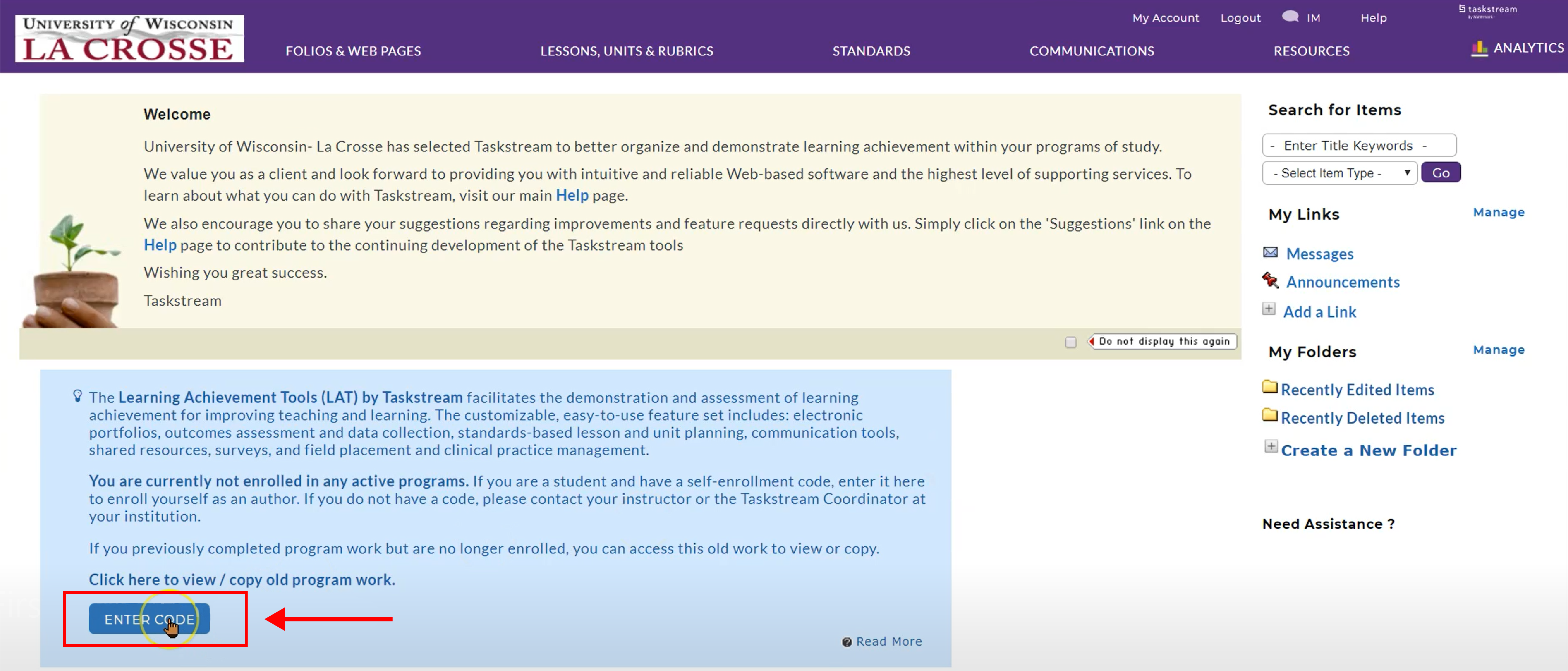
Task: Click Learning Achievement Tools (LAT) by Taskstream link
Action: pos(290,398)
